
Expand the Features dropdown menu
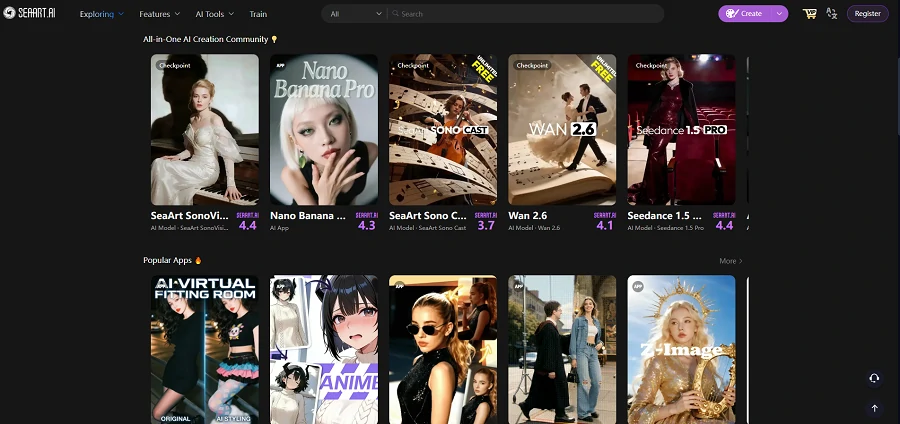(159, 14)
